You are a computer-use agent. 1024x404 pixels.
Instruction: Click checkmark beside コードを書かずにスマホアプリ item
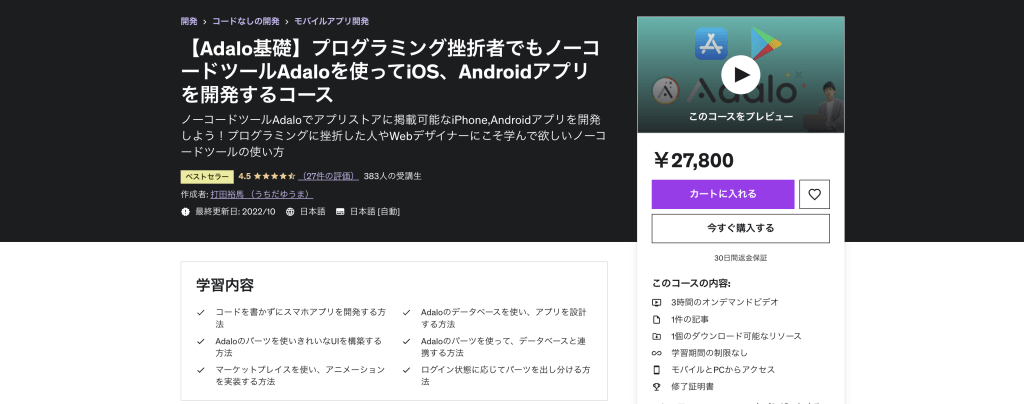tap(201, 313)
